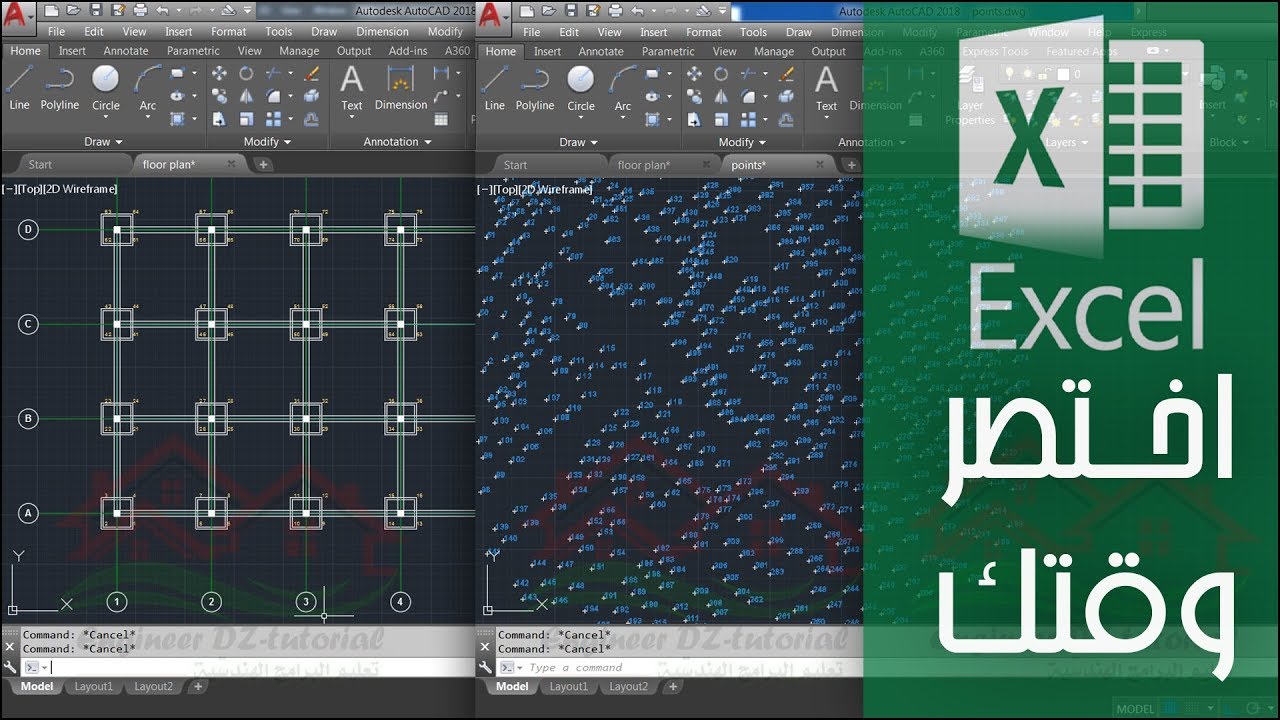Click the customization wrench in left window command line
This screenshot has width=1280, height=720.
[11, 667]
